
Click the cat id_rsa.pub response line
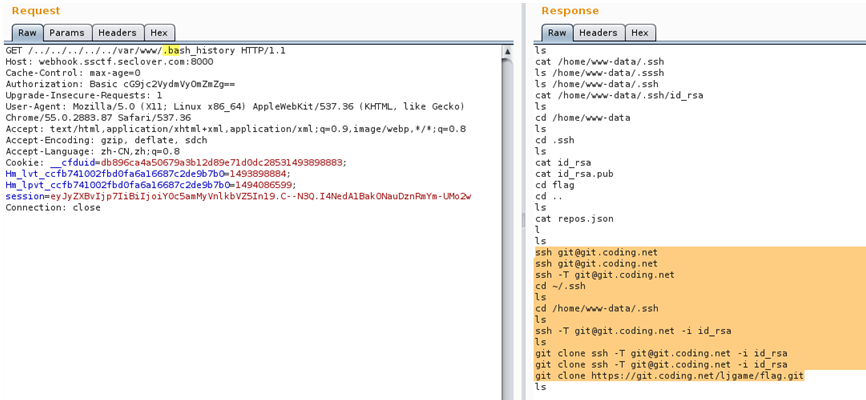[x=574, y=173]
